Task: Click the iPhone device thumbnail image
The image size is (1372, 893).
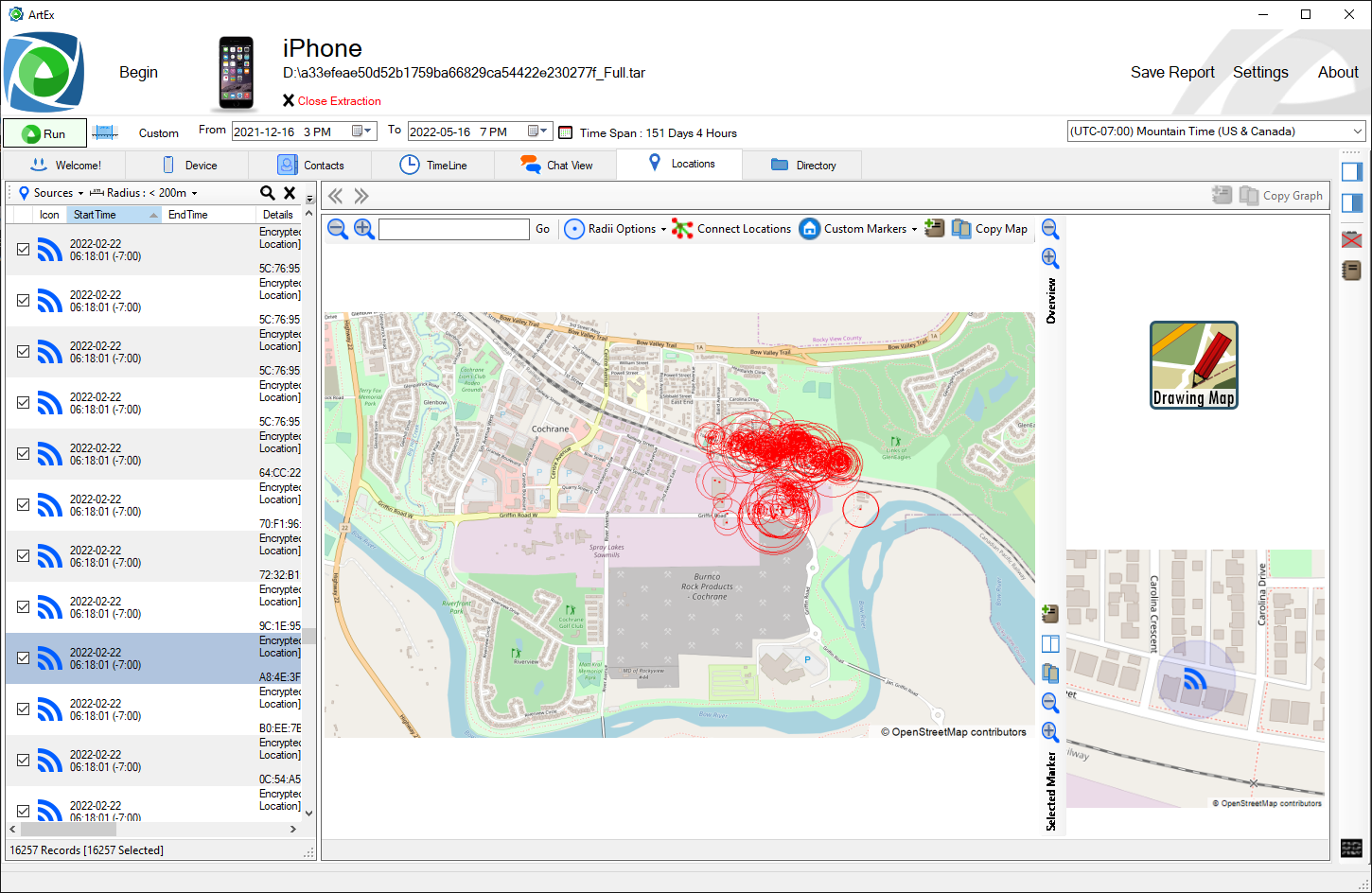Action: pyautogui.click(x=236, y=75)
